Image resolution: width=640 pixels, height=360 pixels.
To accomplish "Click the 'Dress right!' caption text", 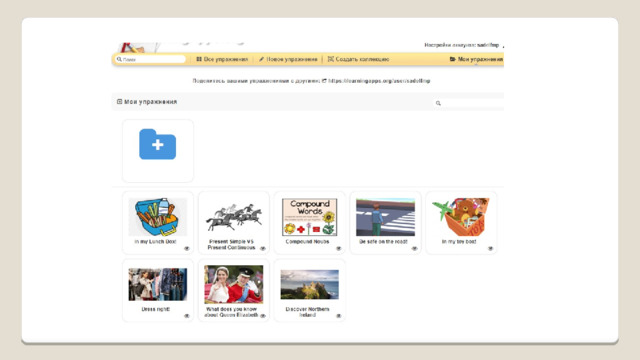I will coord(156,309).
